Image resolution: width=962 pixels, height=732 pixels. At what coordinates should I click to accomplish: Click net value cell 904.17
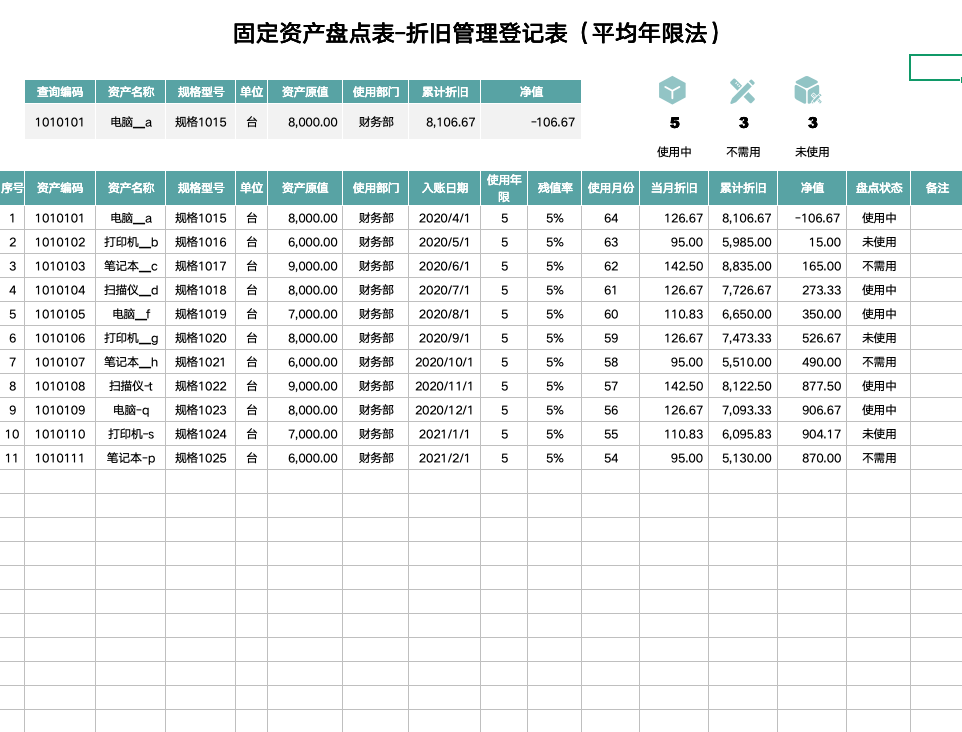pyautogui.click(x=812, y=434)
